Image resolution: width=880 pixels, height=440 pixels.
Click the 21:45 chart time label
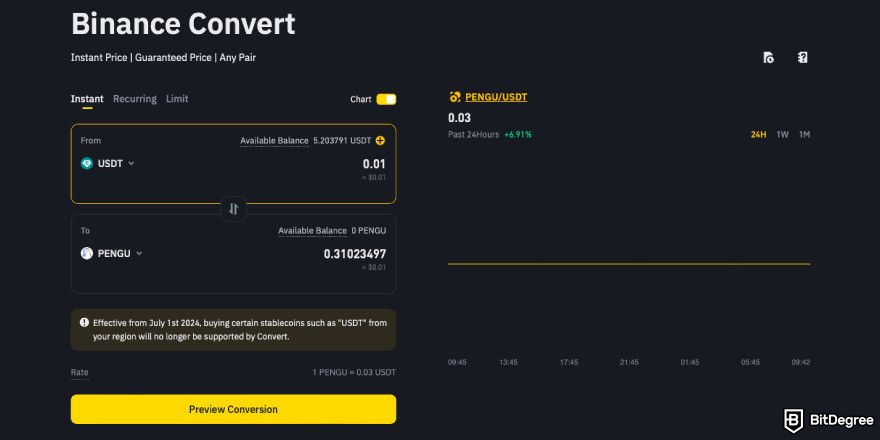(x=629, y=363)
